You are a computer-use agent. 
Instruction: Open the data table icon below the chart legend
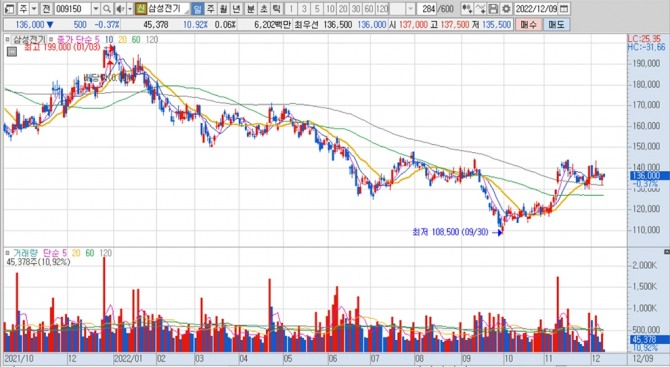pyautogui.click(x=12, y=52)
